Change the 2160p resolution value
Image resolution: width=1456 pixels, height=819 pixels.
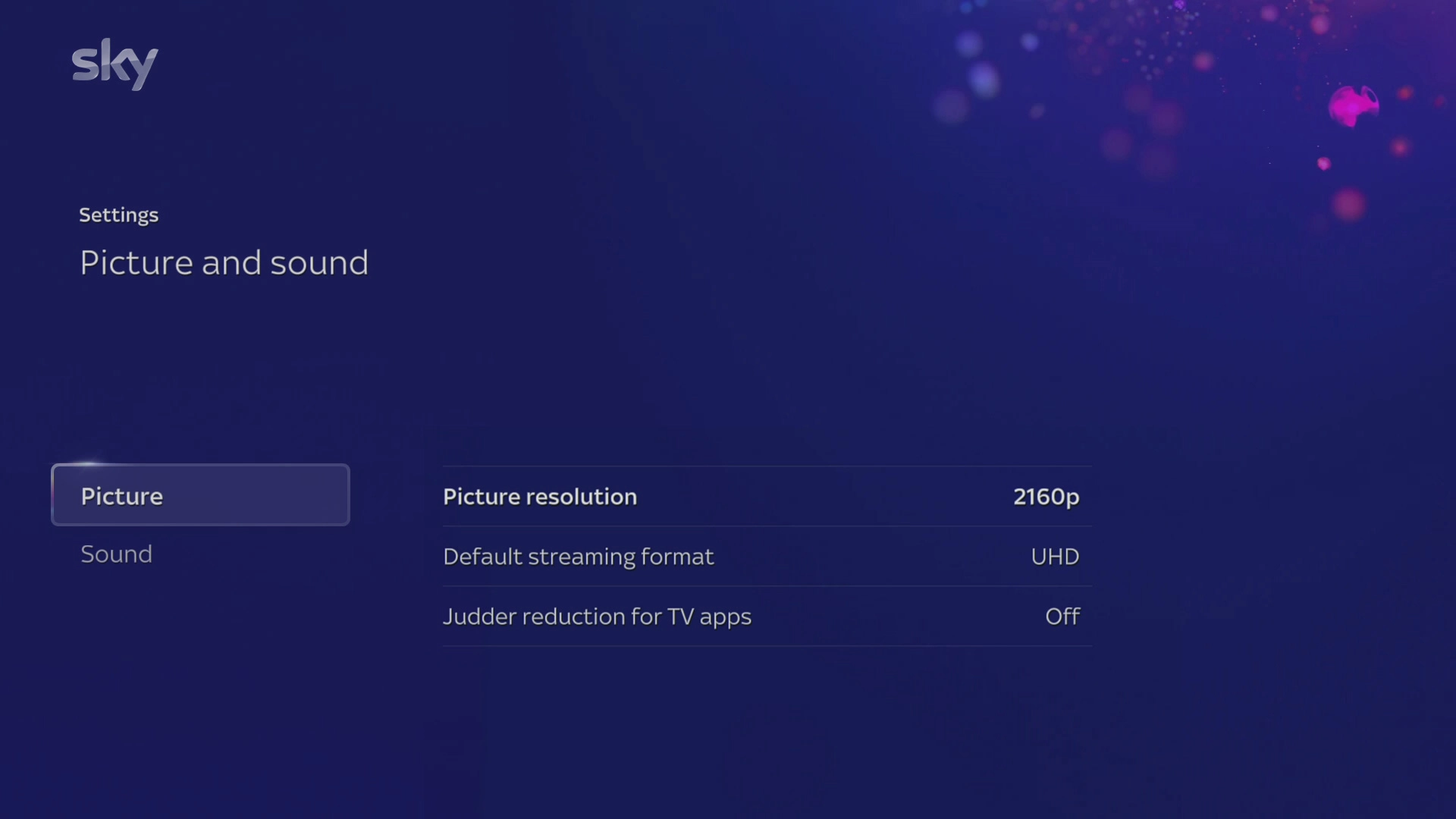tap(1046, 497)
